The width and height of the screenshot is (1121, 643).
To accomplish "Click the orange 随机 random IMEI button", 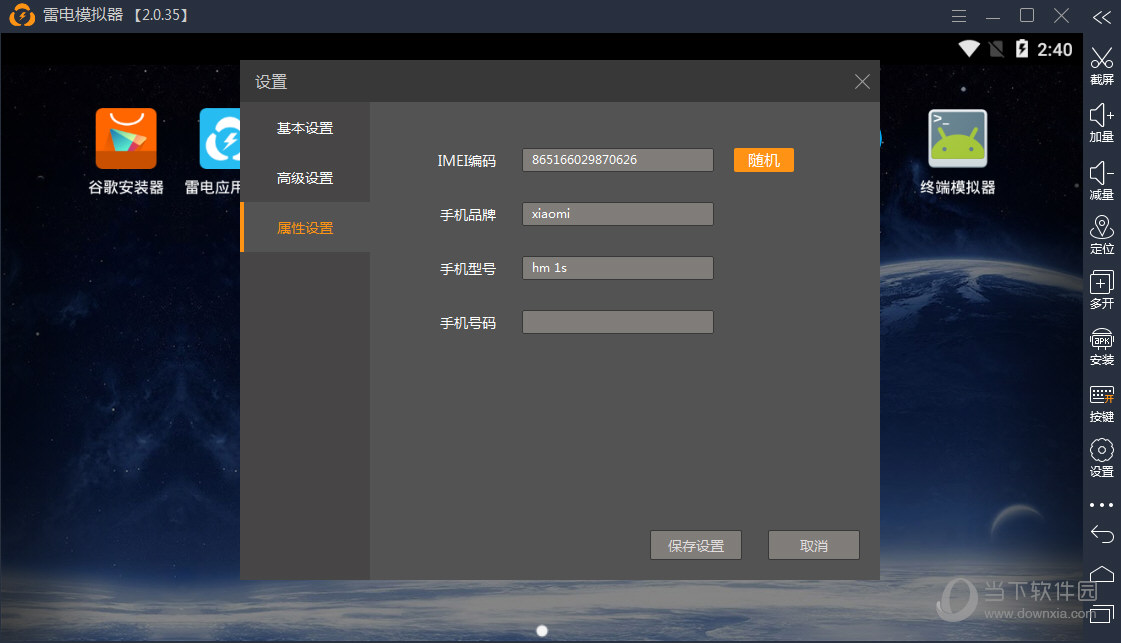I will tap(763, 160).
